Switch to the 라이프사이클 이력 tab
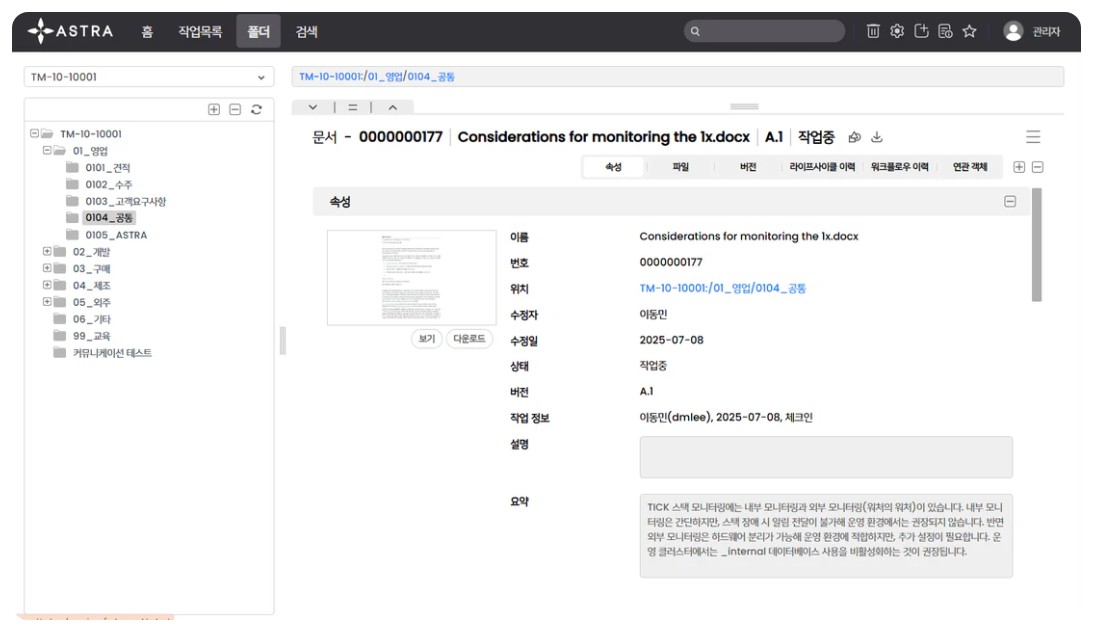The height and width of the screenshot is (637, 1093). click(822, 167)
